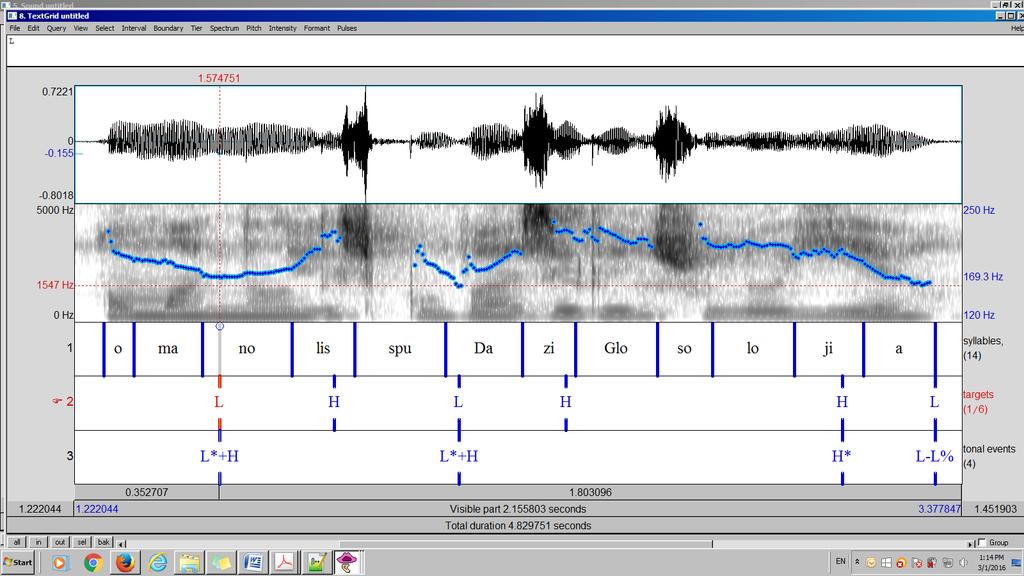Open the Adobe Reader taskbar icon
Image resolution: width=1024 pixels, height=576 pixels.
285,562
